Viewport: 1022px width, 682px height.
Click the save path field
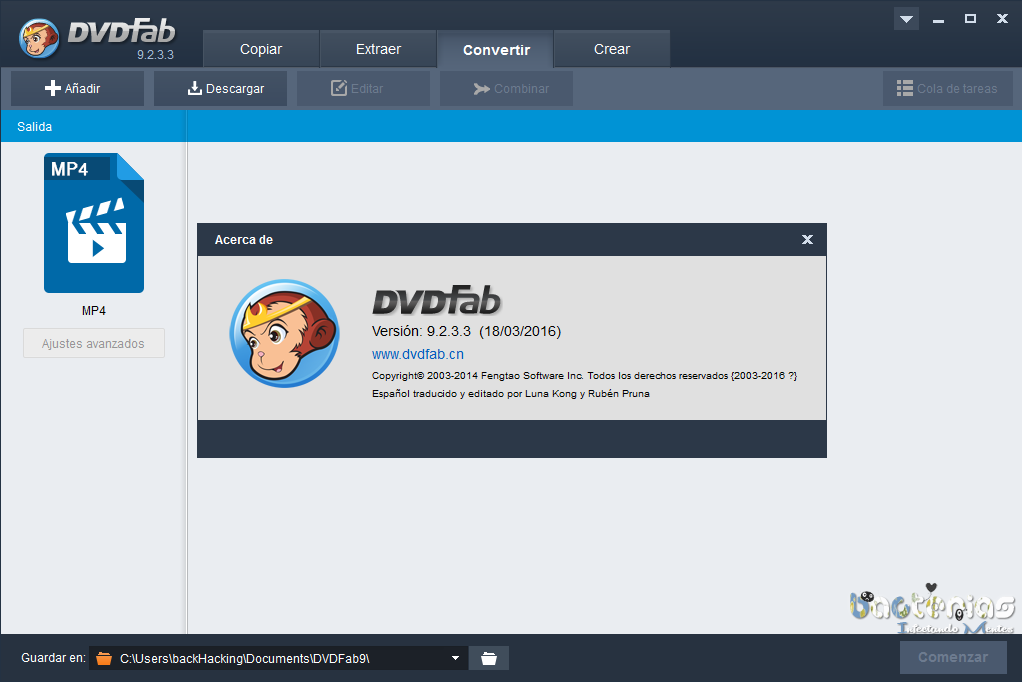(x=278, y=658)
